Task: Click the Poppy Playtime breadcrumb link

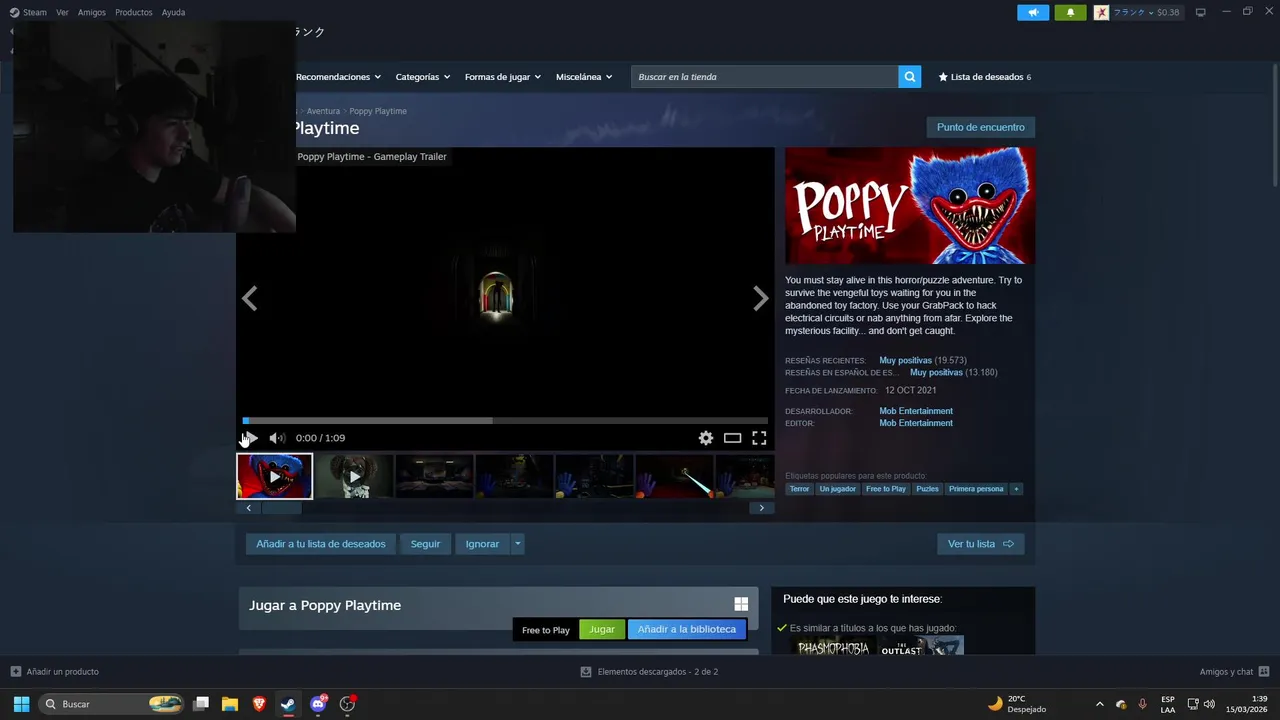Action: [378, 111]
